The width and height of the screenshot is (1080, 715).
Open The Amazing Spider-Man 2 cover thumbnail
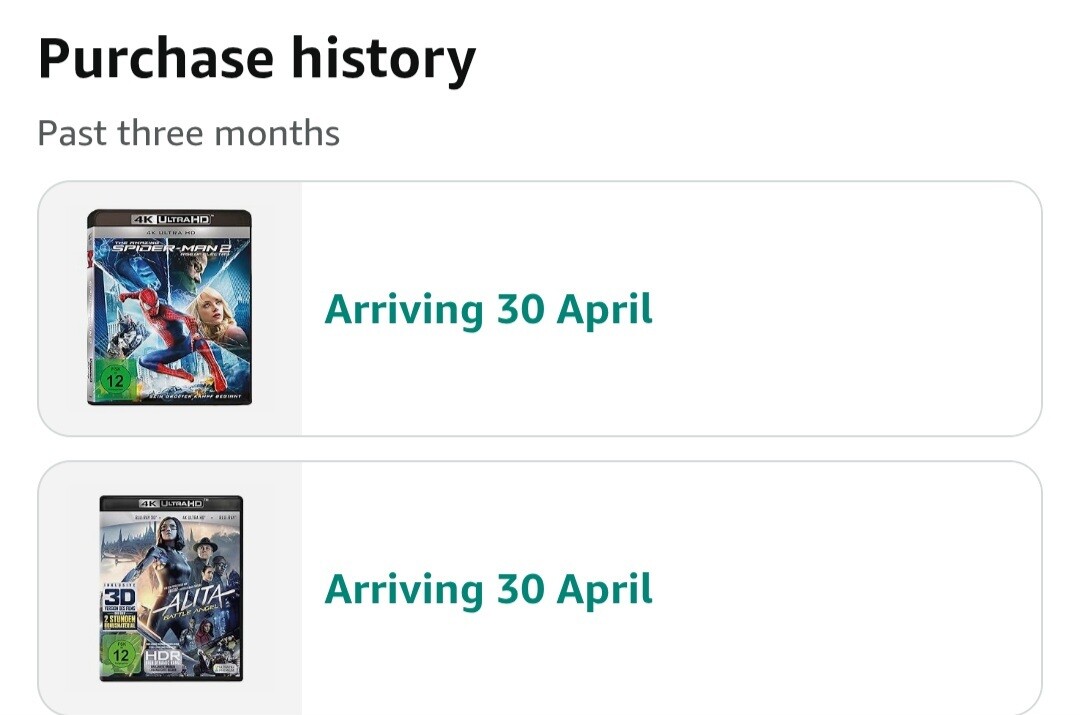pyautogui.click(x=169, y=308)
